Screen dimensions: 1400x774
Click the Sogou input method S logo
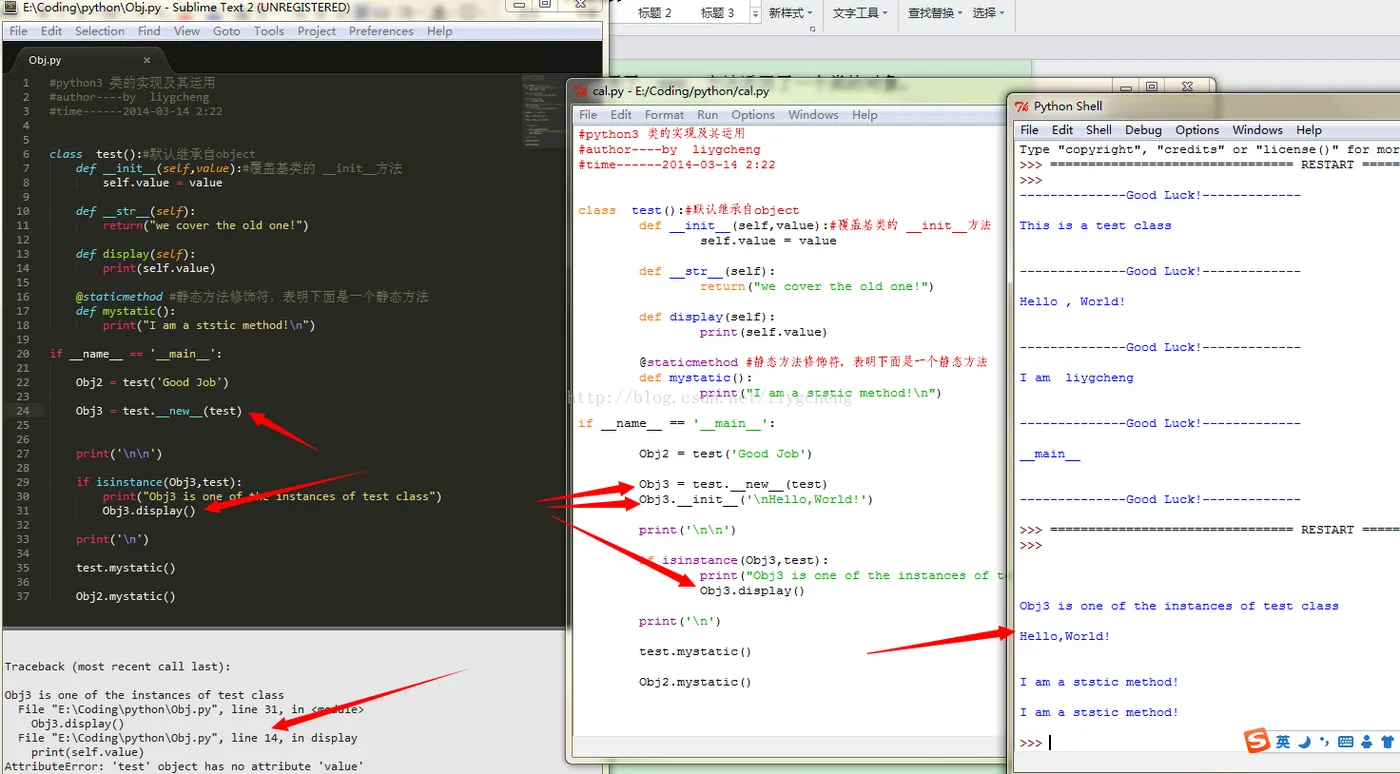pyautogui.click(x=1257, y=740)
